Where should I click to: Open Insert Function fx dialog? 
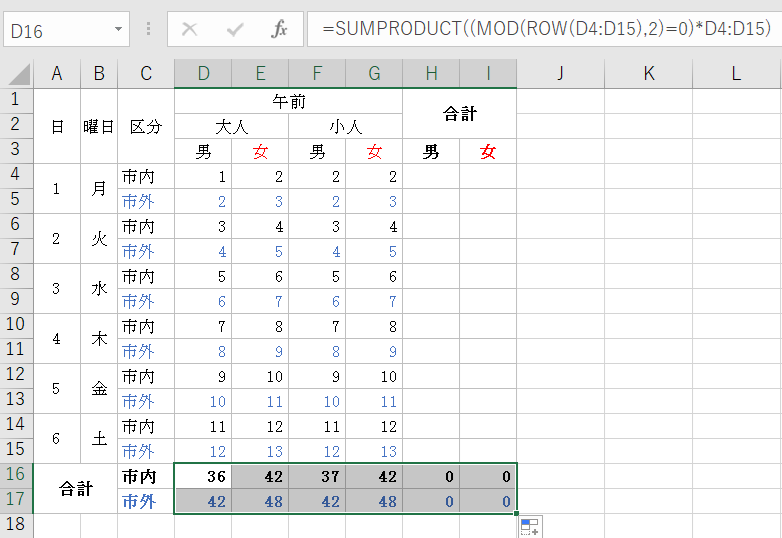279,29
